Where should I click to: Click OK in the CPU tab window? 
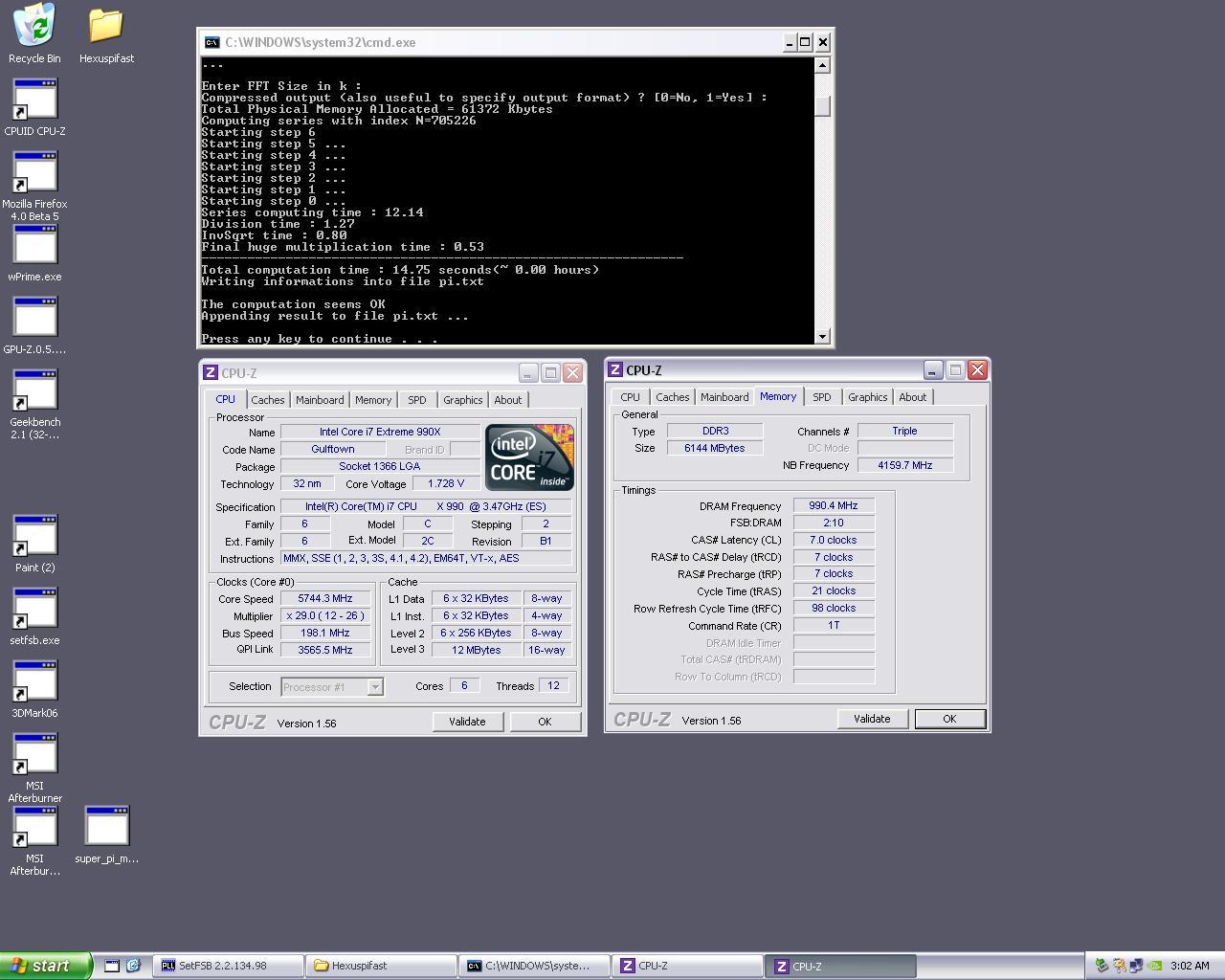[545, 722]
